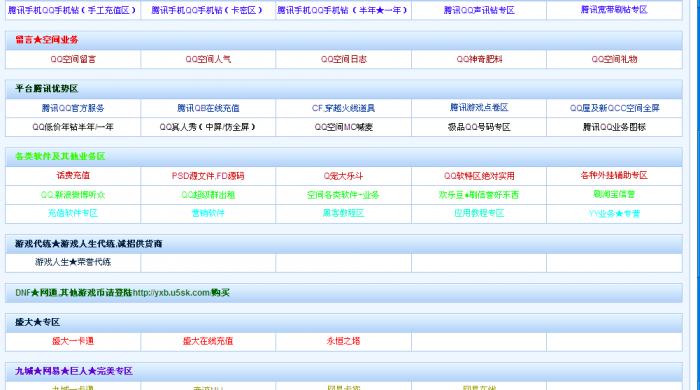The height and width of the screenshot is (390, 700).
Task: Open the 盛大一卡通 link
Action: 73,341
